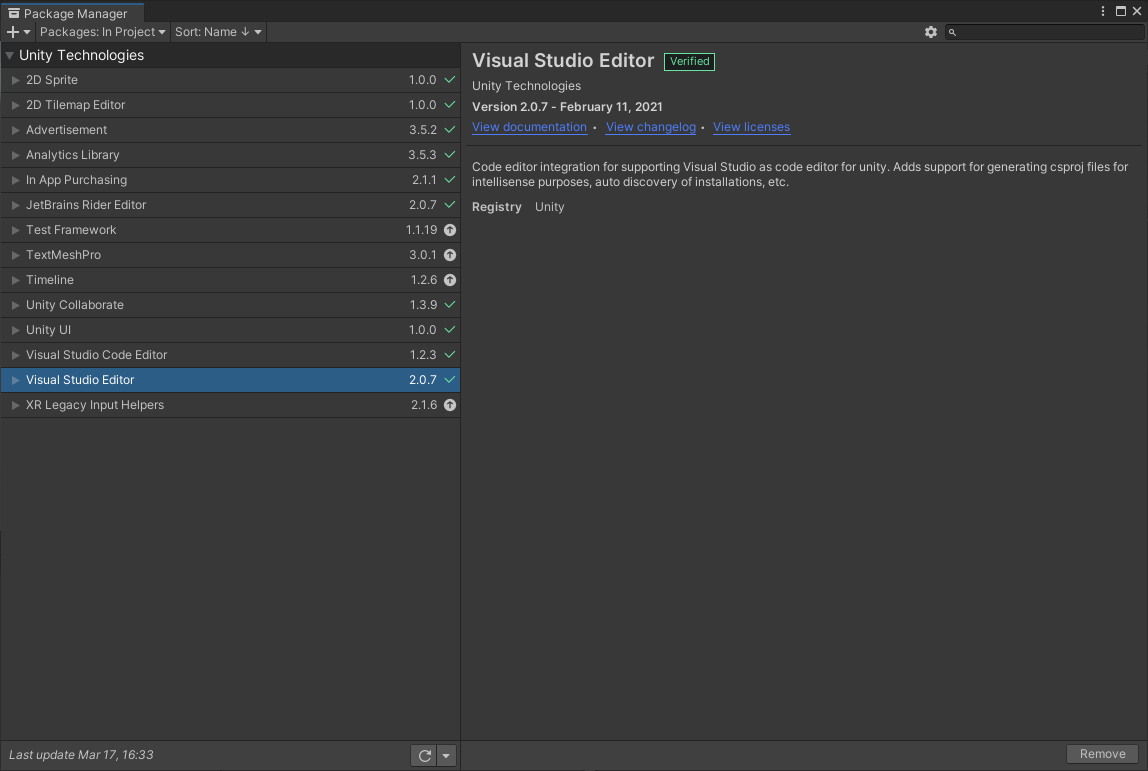The height and width of the screenshot is (771, 1148).
Task: Select the TextMeshPro package
Action: pos(230,255)
